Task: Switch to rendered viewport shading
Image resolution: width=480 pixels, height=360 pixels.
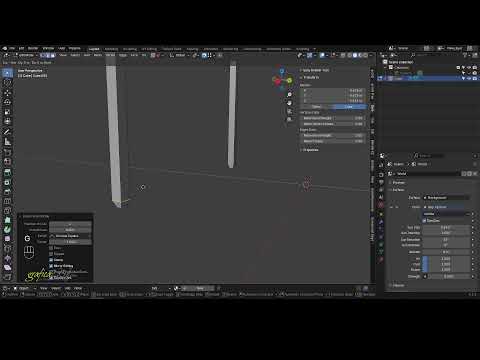Action: coord(365,55)
